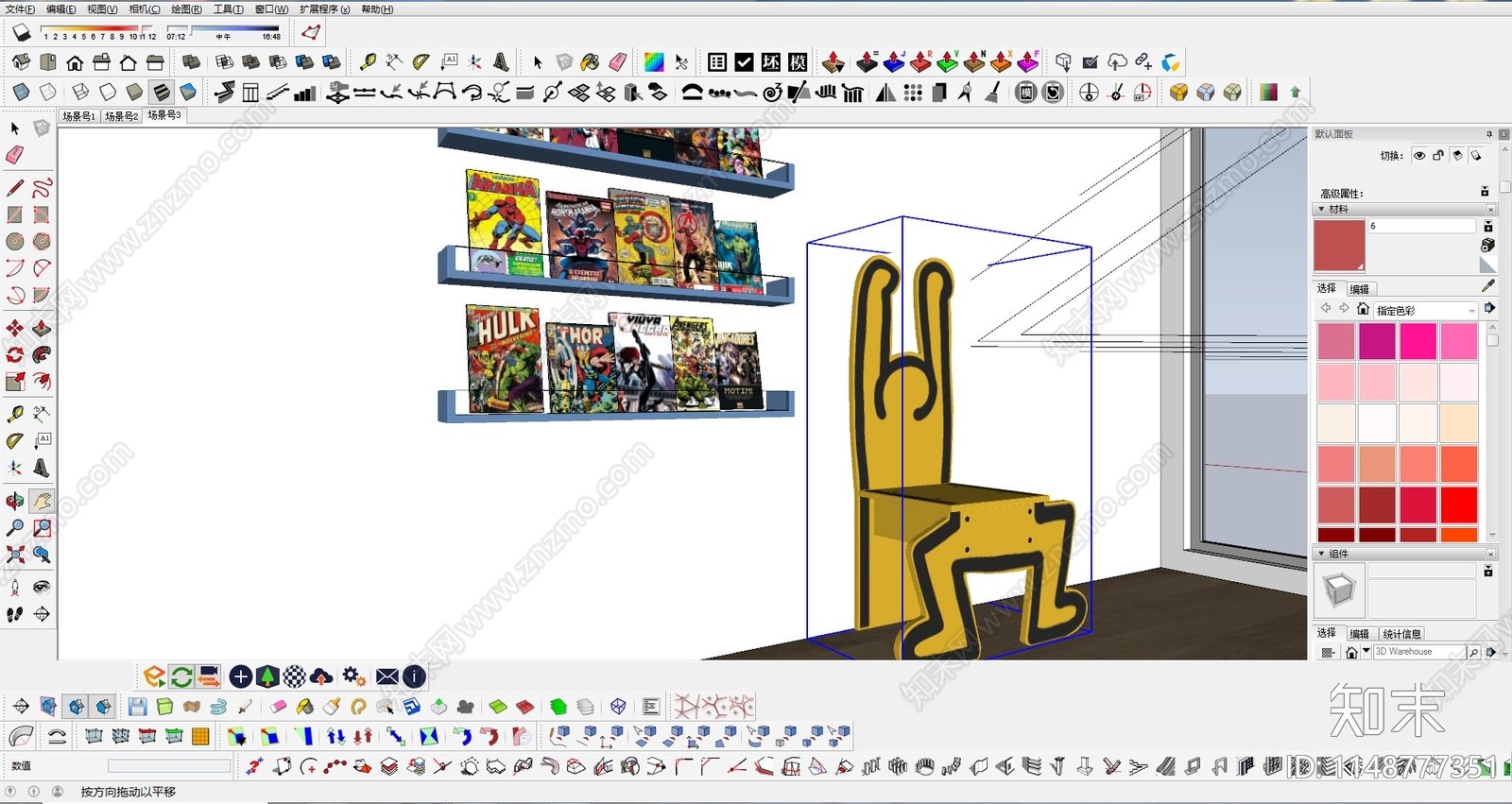The width and height of the screenshot is (1512, 804).
Task: Click the materials home button
Action: point(1363,309)
